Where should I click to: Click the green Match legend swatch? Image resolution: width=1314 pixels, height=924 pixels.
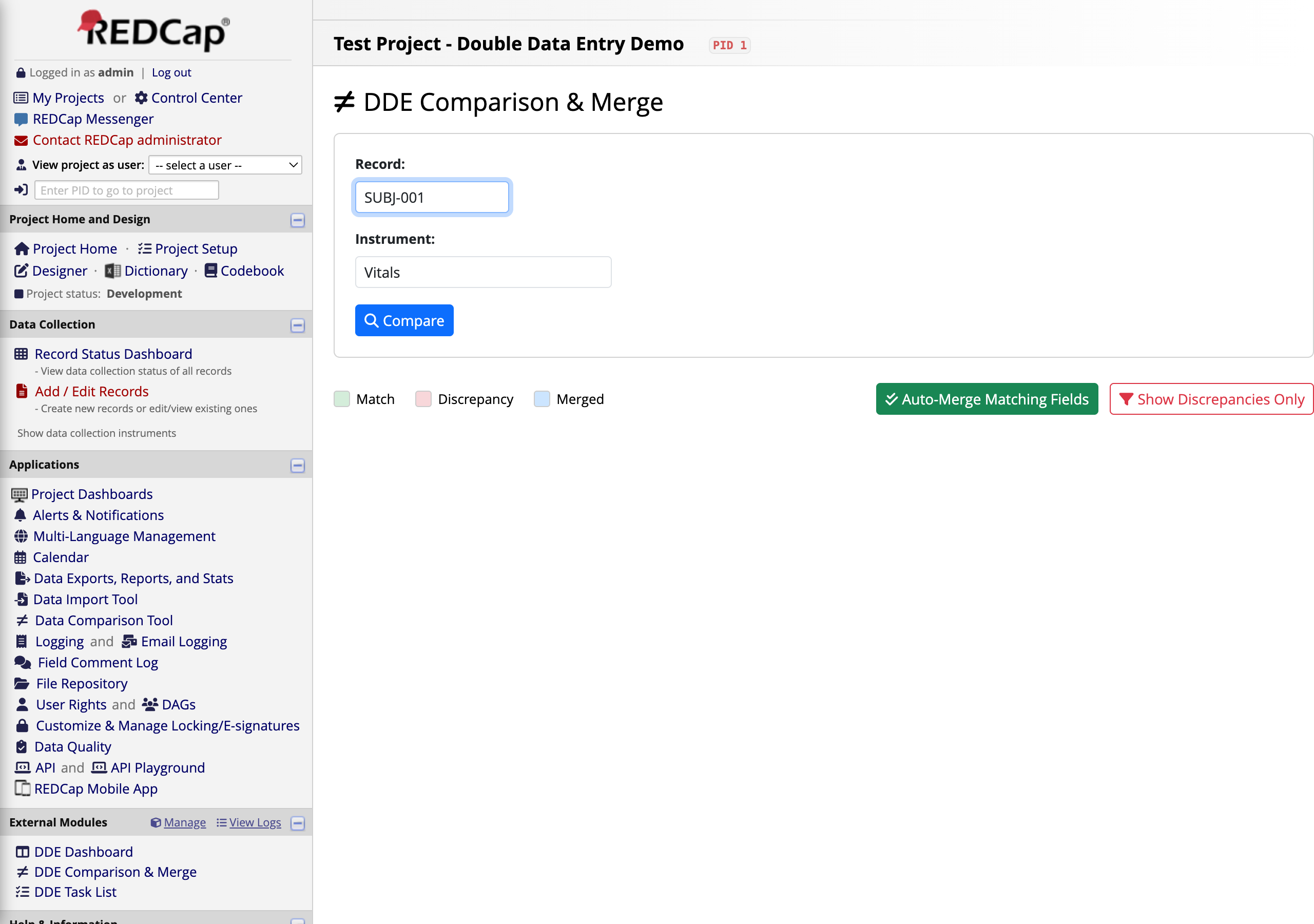(342, 399)
